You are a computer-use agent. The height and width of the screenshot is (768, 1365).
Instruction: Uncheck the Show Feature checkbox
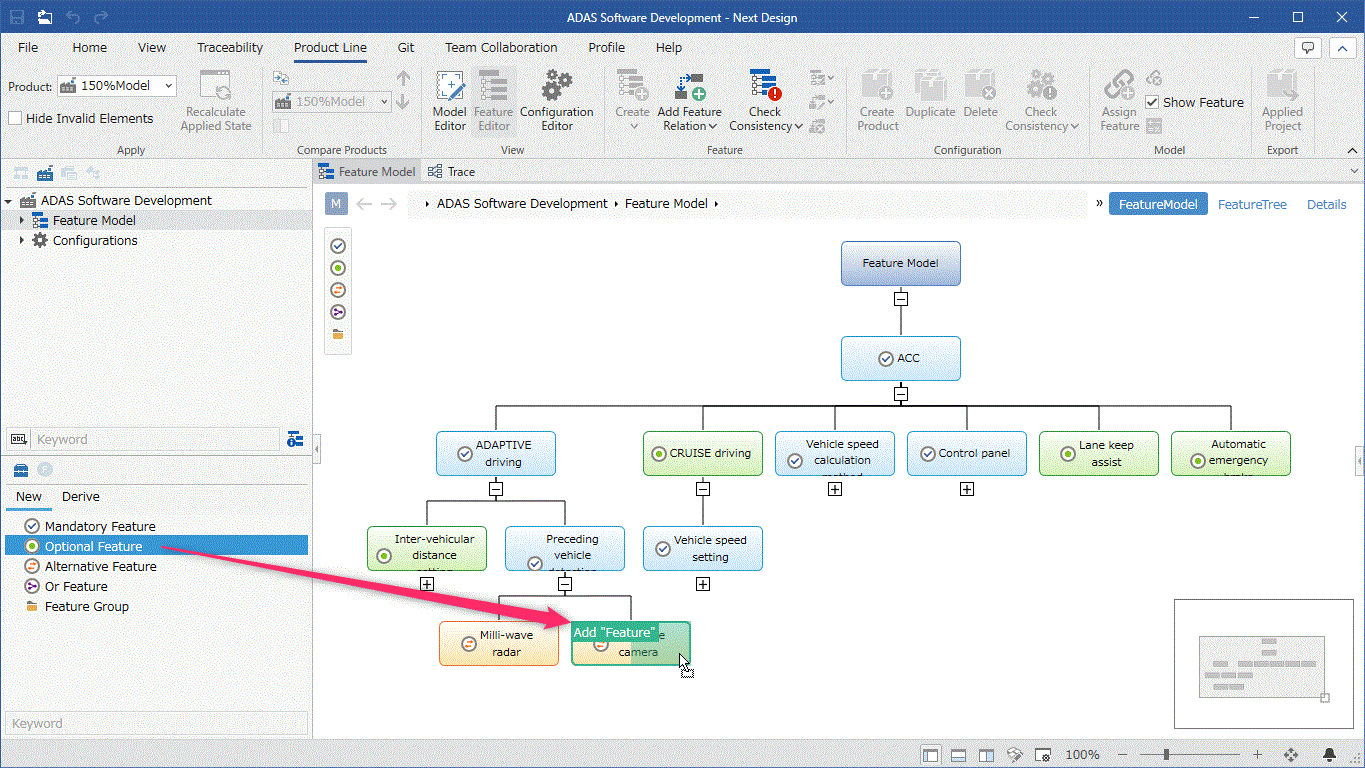click(1152, 102)
